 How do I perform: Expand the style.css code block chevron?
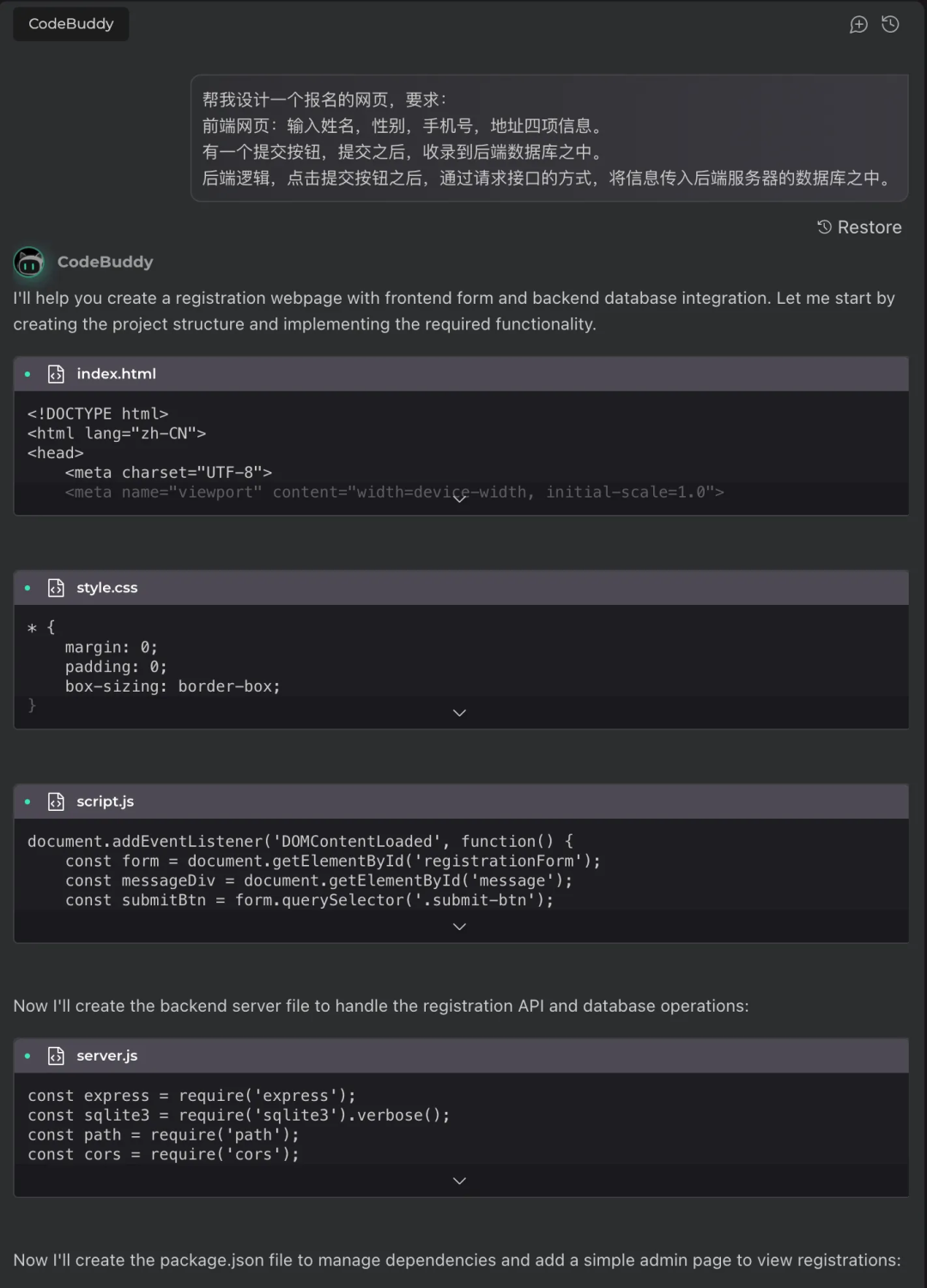click(459, 712)
